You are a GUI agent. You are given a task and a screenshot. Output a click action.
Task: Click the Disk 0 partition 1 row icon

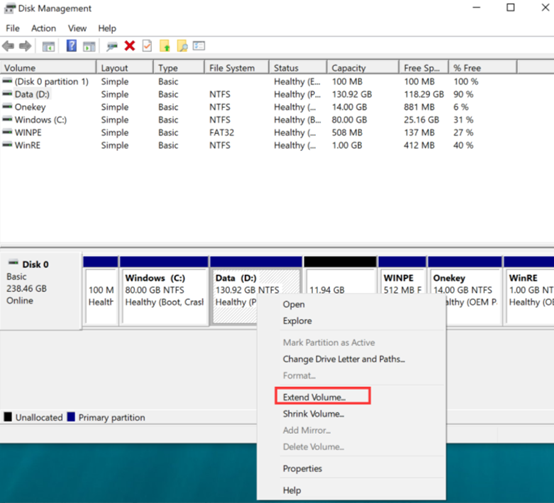[x=7, y=81]
